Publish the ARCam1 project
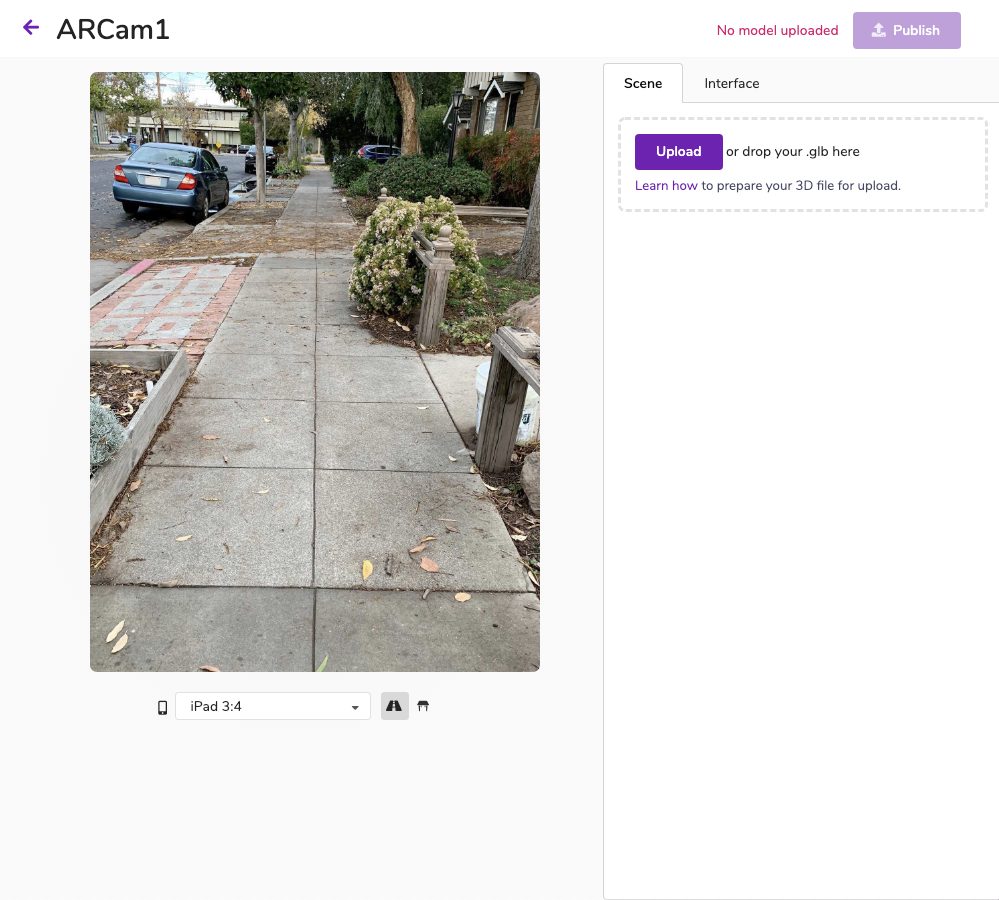999x900 pixels. point(907,30)
